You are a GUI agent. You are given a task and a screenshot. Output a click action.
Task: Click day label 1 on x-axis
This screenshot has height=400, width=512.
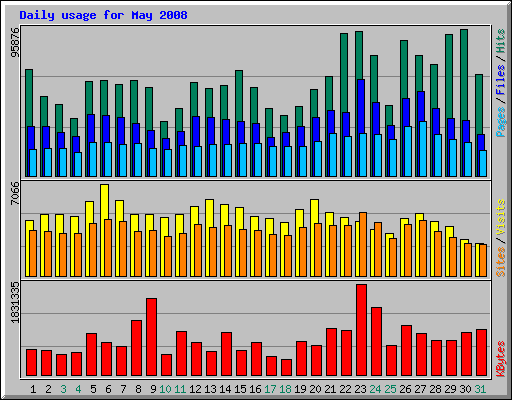[x=33, y=389]
